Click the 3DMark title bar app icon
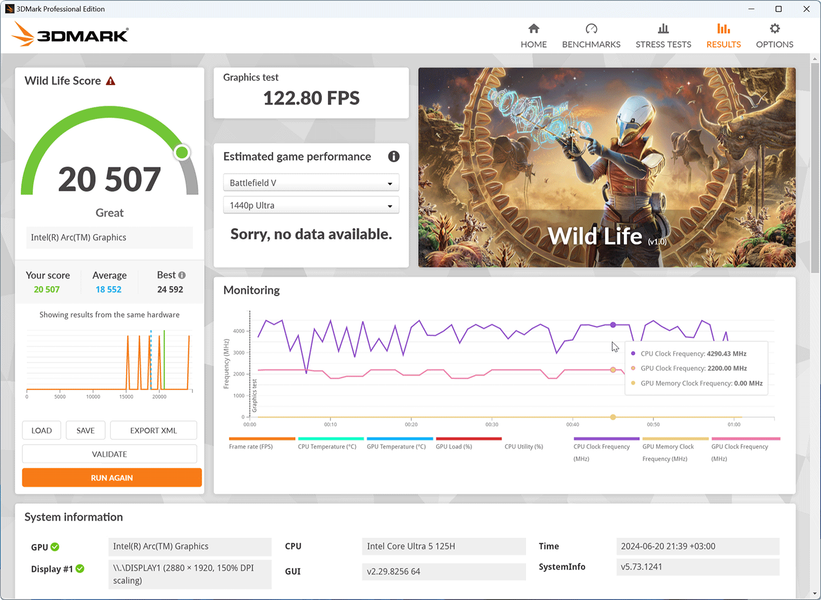The image size is (821, 600). click(9, 9)
